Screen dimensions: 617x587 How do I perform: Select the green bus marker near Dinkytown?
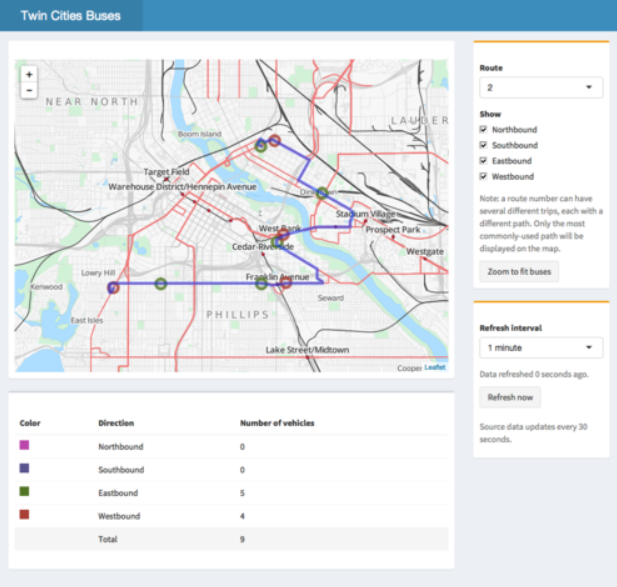[x=322, y=193]
